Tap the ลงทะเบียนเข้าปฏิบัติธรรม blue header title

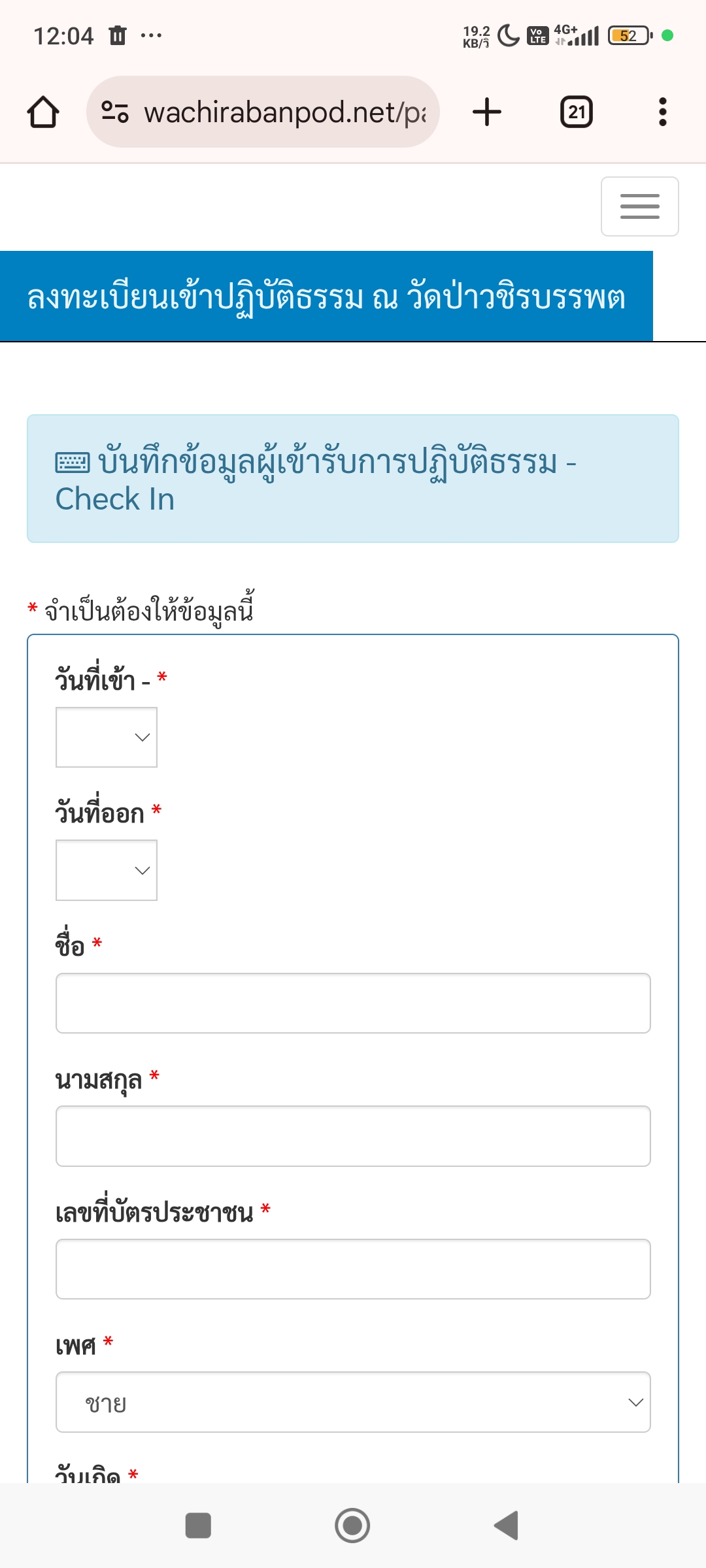pyautogui.click(x=326, y=297)
